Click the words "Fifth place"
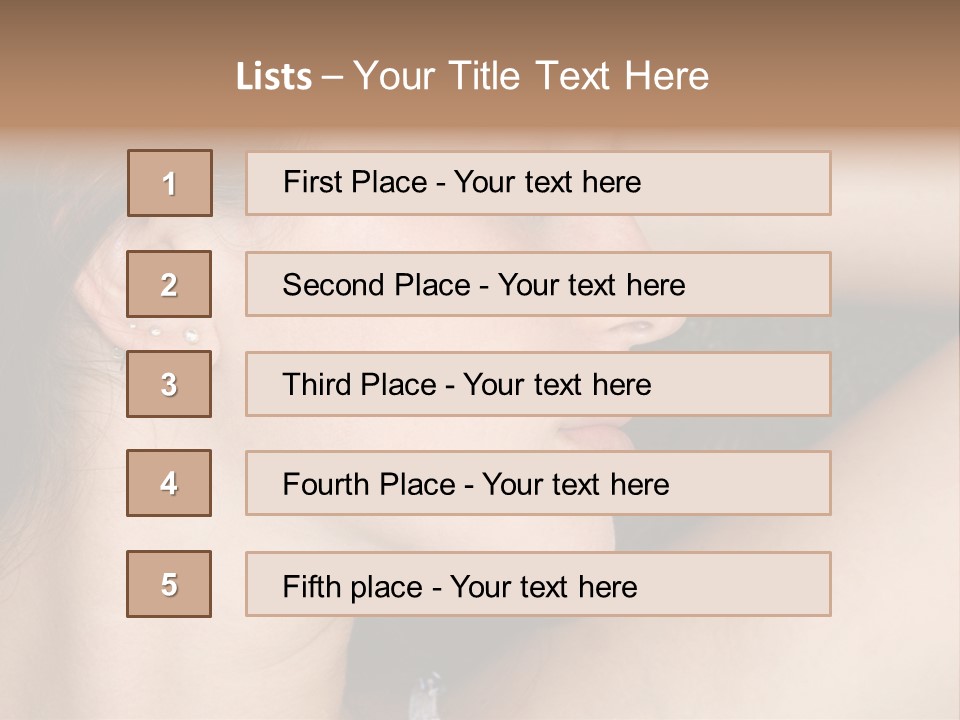The width and height of the screenshot is (960, 720). (352, 586)
